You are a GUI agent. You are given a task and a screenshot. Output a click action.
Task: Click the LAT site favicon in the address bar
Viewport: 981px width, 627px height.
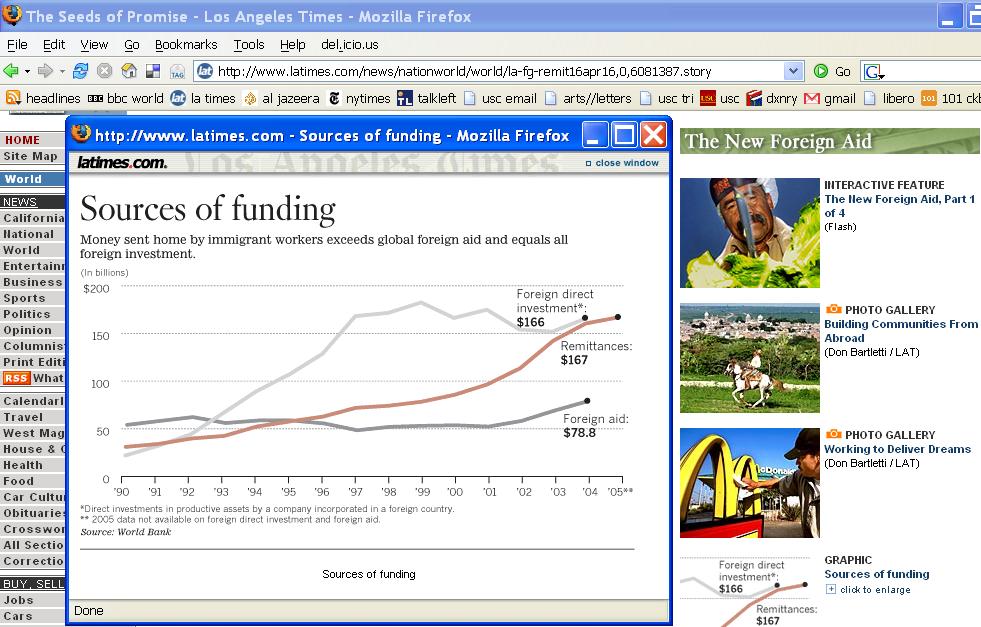pyautogui.click(x=205, y=71)
